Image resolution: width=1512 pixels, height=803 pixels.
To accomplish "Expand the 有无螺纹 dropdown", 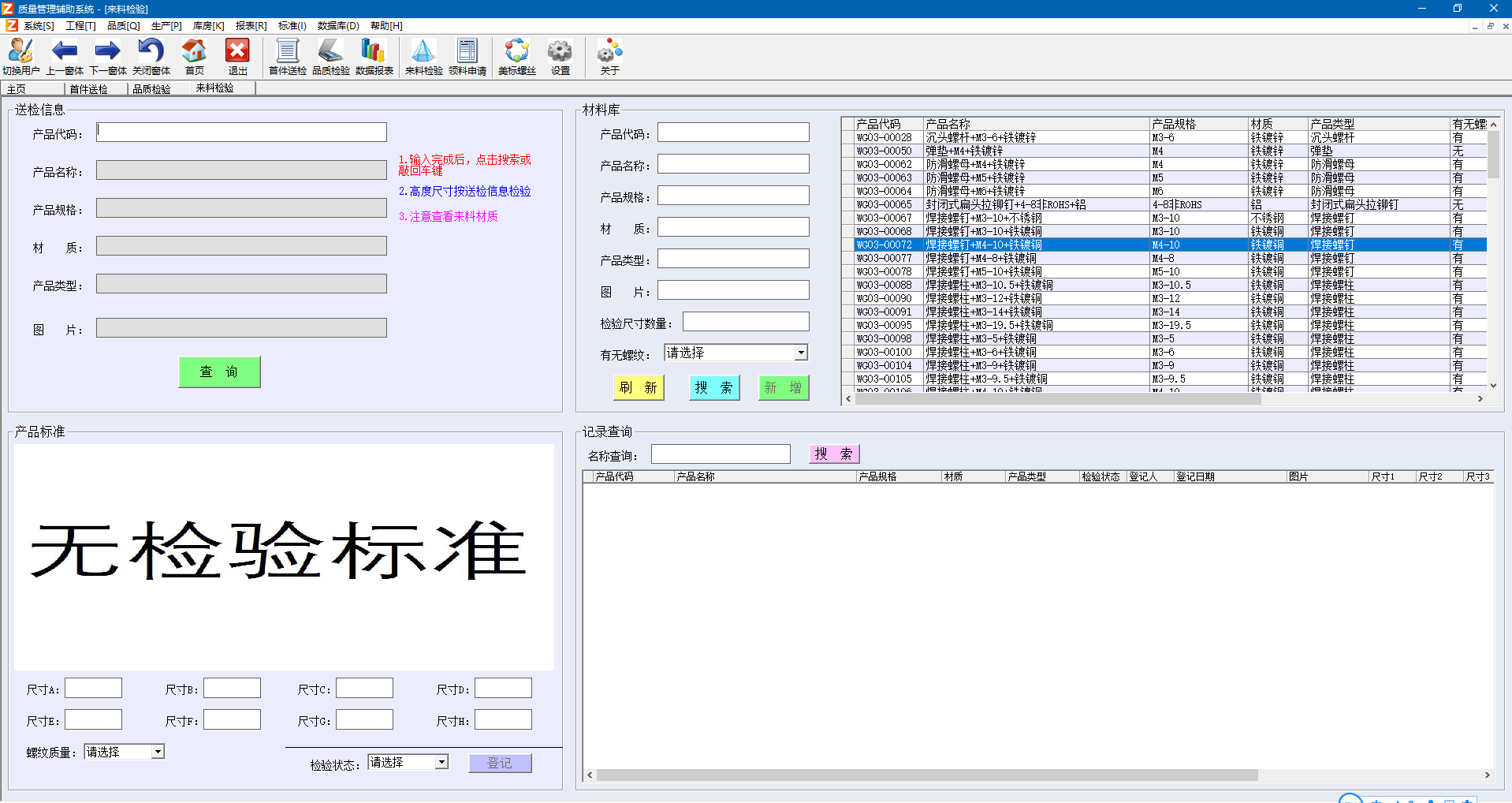I will coord(801,353).
